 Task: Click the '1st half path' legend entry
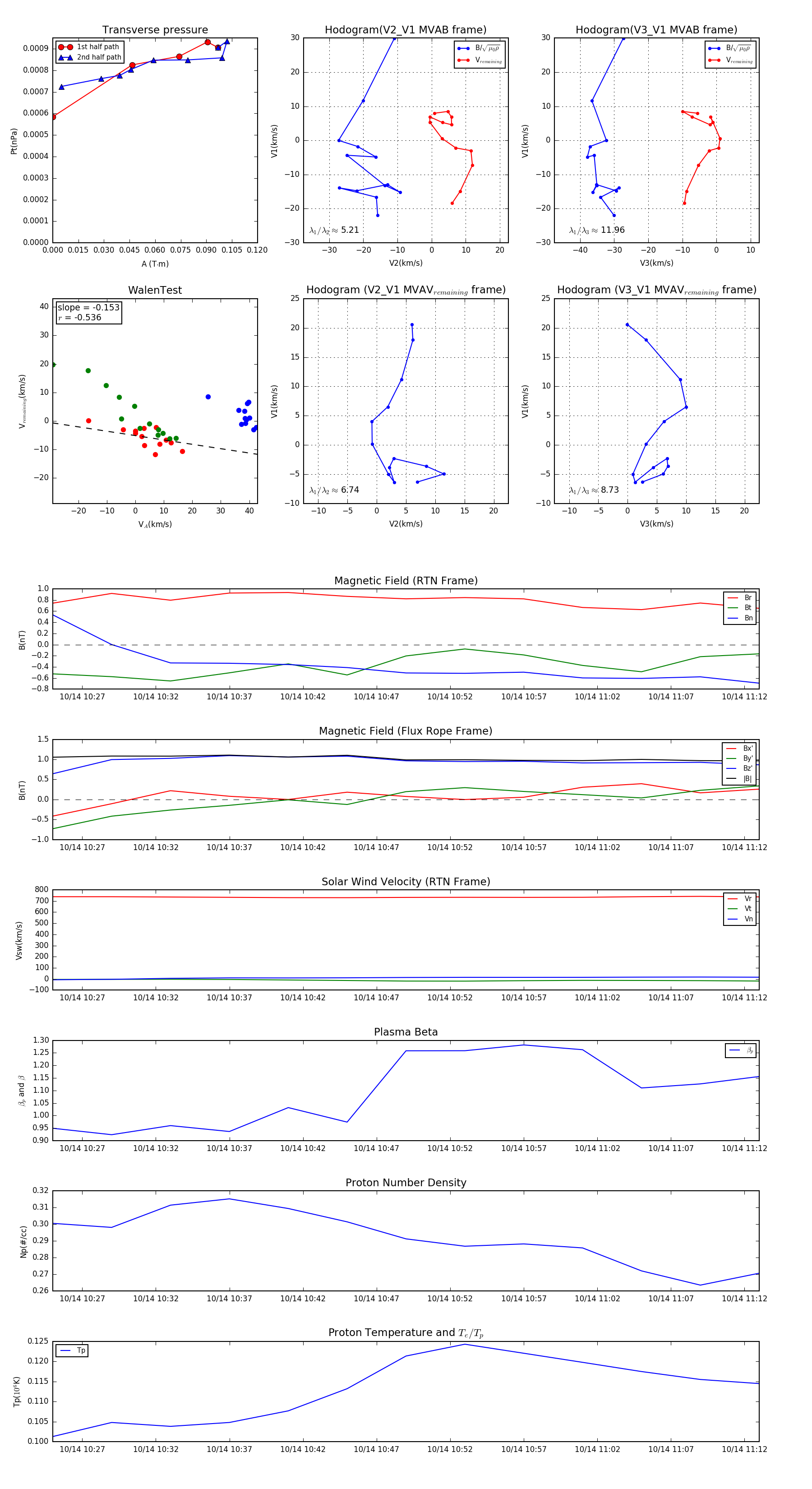[x=89, y=47]
